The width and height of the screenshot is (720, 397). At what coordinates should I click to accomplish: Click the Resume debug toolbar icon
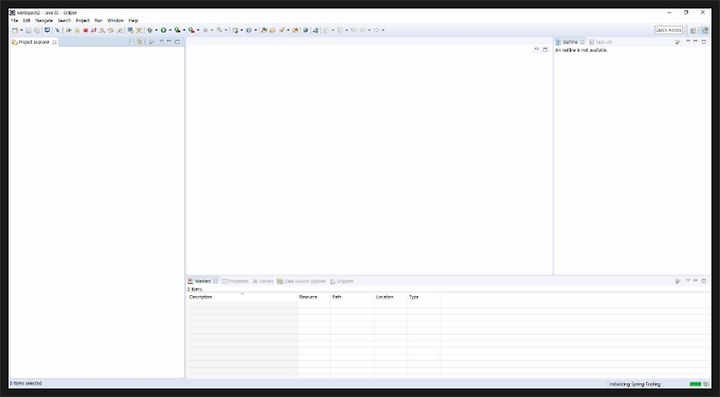[68, 30]
